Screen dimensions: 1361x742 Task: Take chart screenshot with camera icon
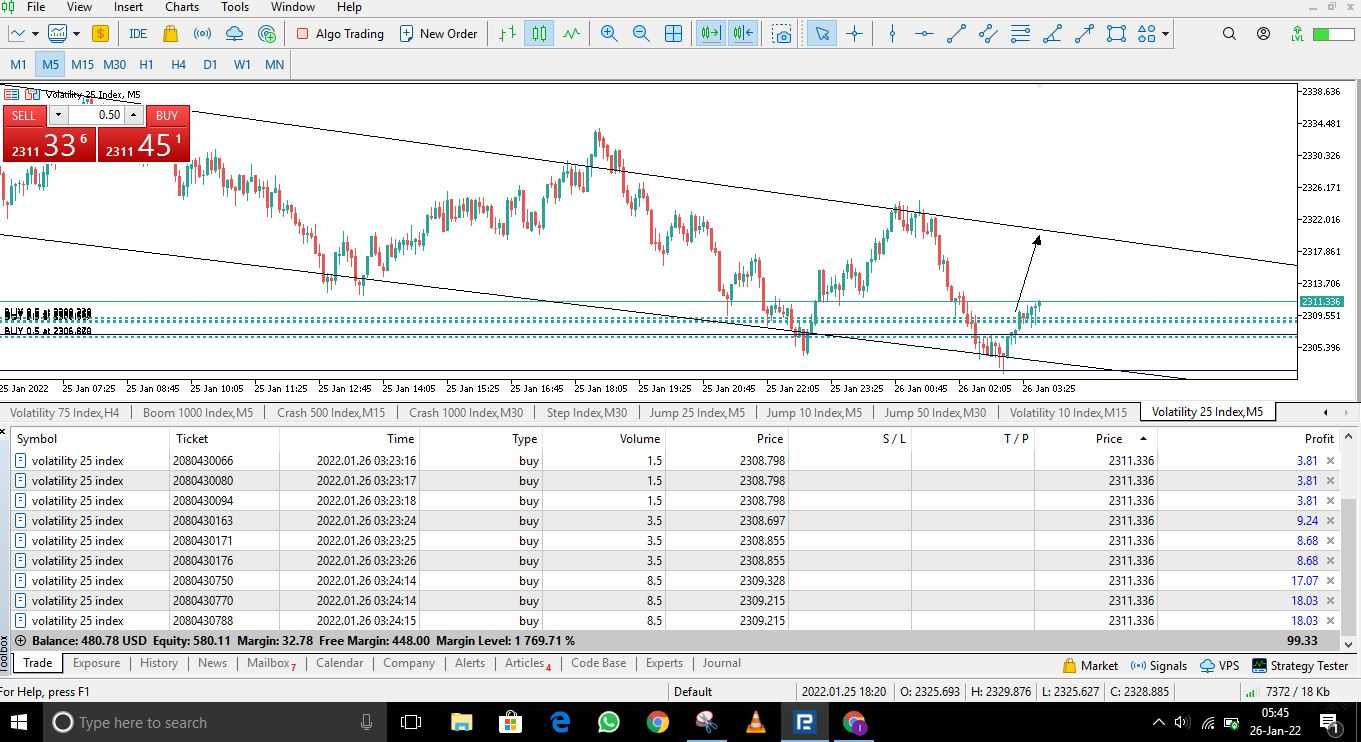point(782,33)
